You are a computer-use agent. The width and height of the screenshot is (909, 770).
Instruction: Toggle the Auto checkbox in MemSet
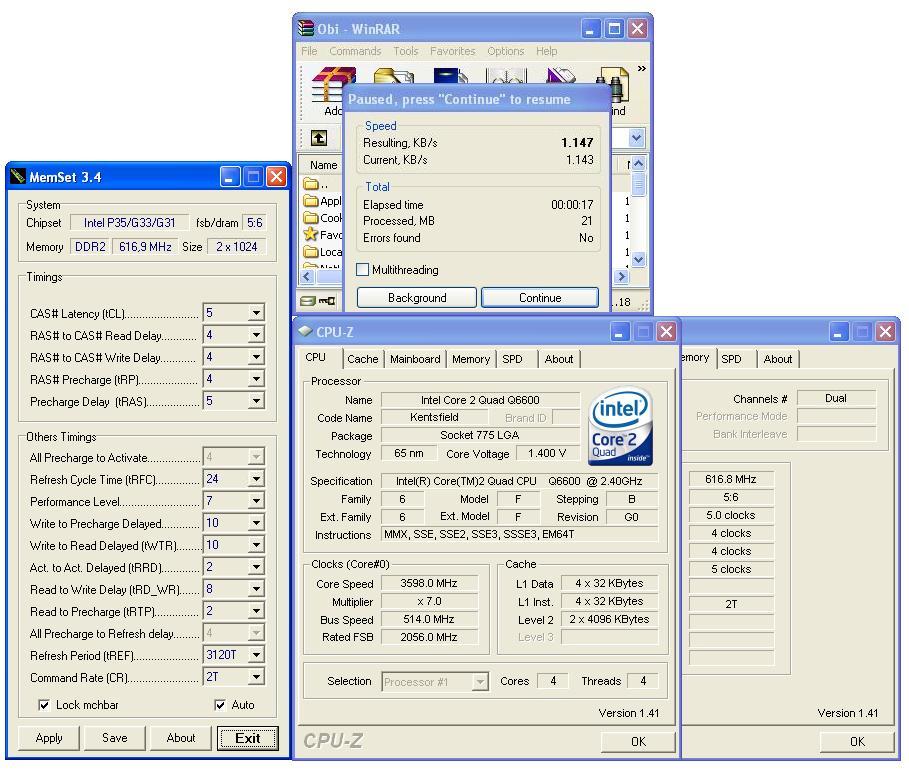[220, 705]
